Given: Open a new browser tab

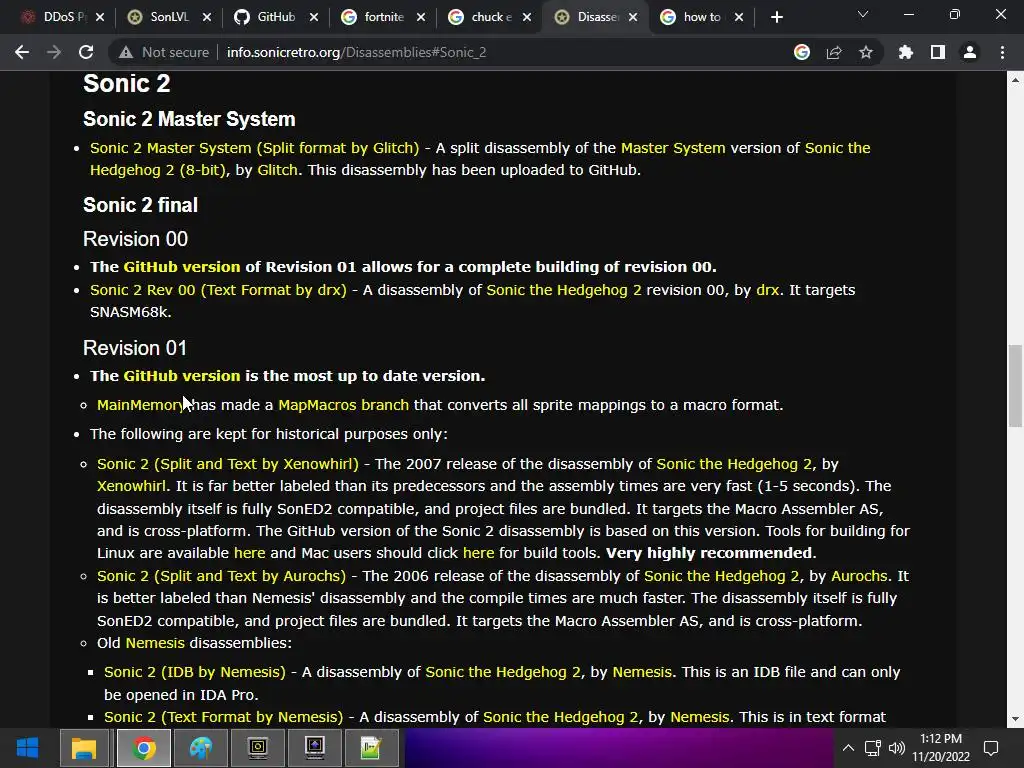Looking at the screenshot, I should pos(776,17).
